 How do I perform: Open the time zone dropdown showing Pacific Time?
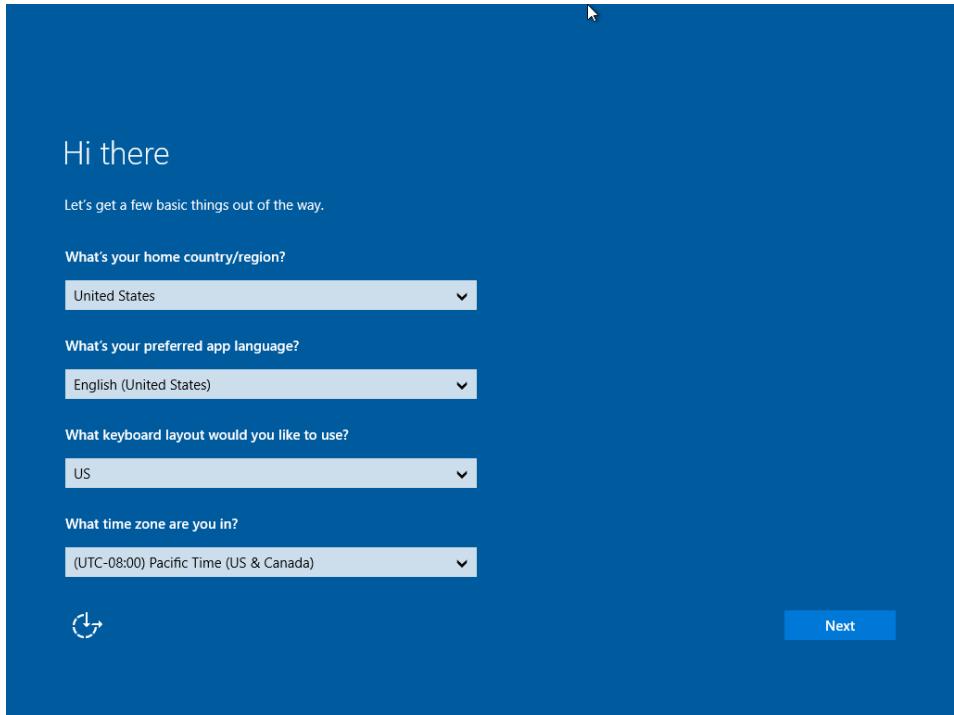(x=271, y=562)
